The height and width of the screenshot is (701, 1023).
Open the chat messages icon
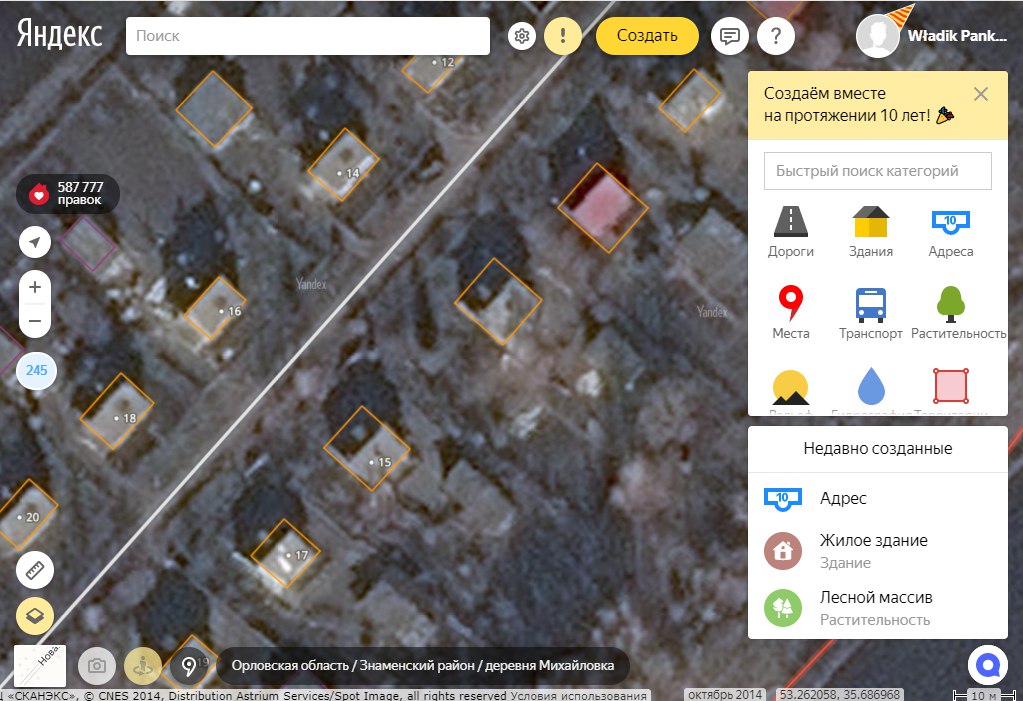729,36
